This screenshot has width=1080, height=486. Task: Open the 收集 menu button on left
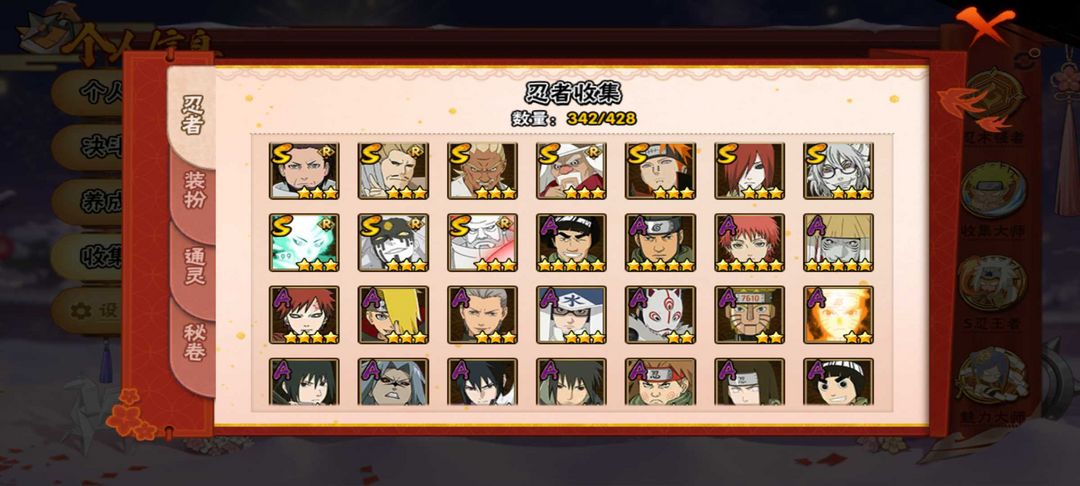coord(88,257)
